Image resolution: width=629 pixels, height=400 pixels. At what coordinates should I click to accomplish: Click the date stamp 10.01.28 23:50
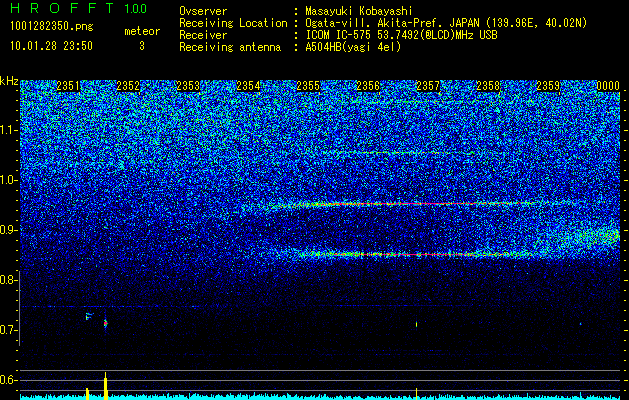point(51,46)
